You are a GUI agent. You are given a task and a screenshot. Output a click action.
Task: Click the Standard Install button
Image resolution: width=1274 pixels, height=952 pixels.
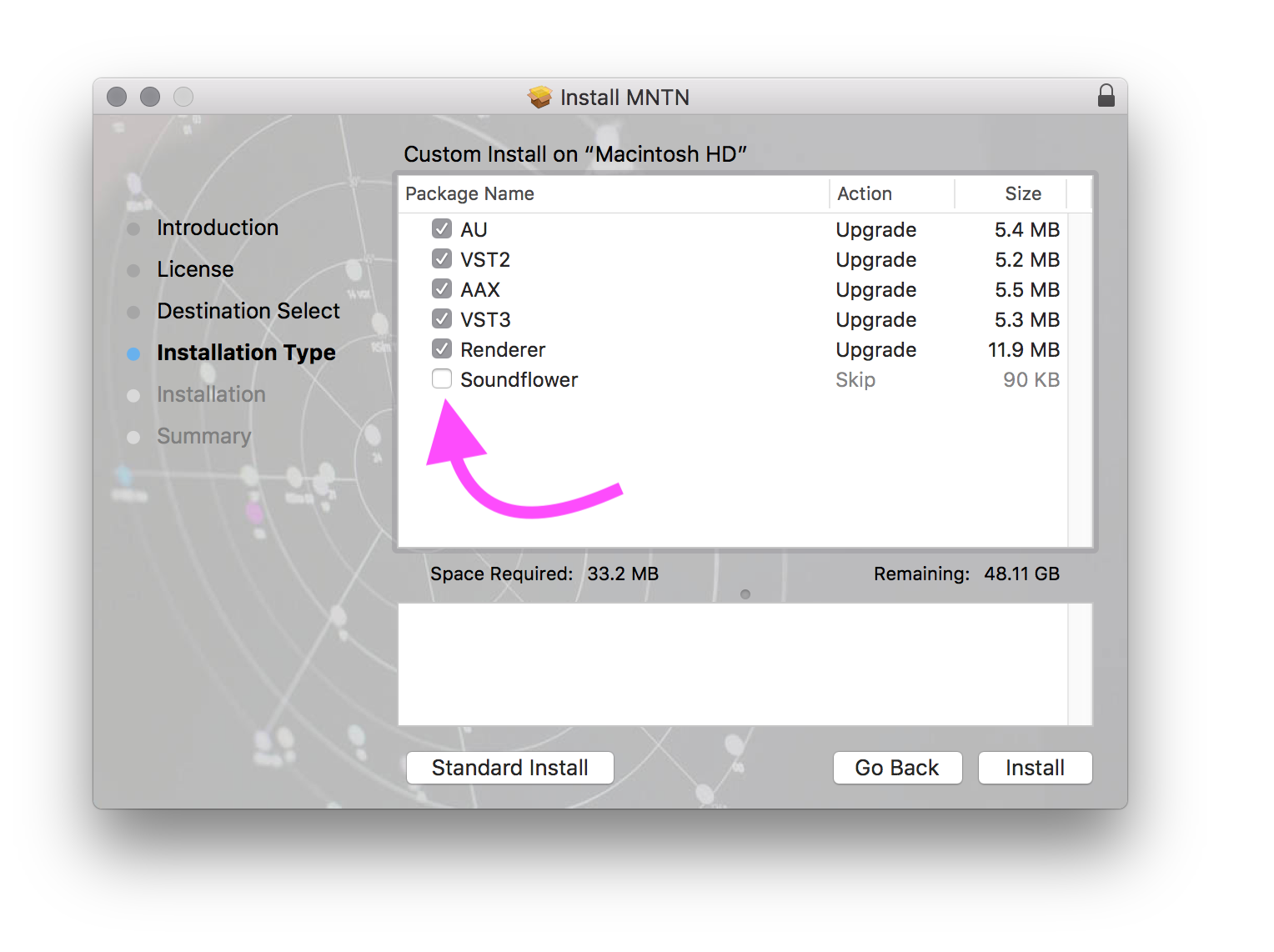[x=510, y=768]
